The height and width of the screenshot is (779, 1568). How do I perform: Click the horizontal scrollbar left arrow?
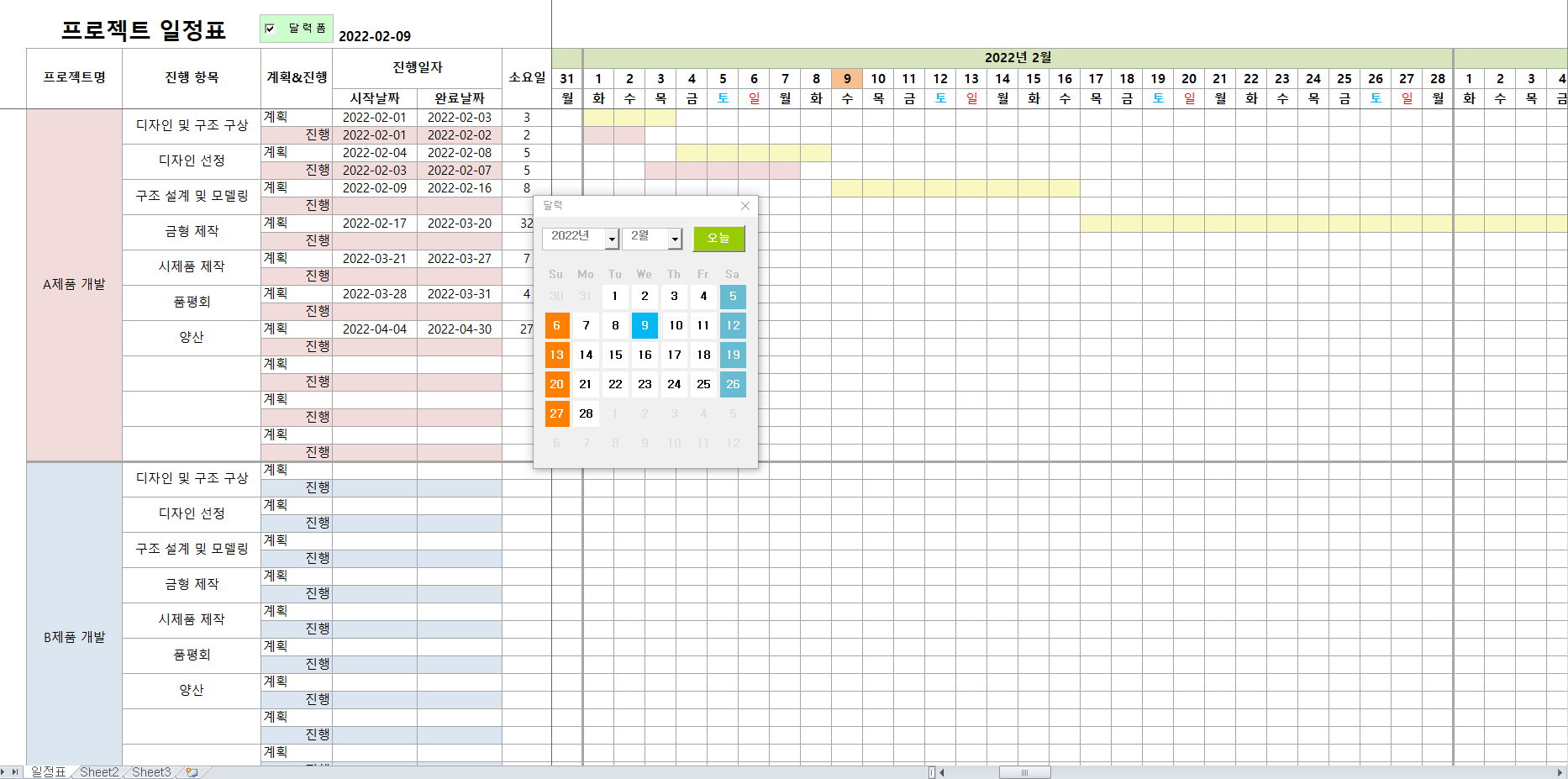(x=942, y=772)
